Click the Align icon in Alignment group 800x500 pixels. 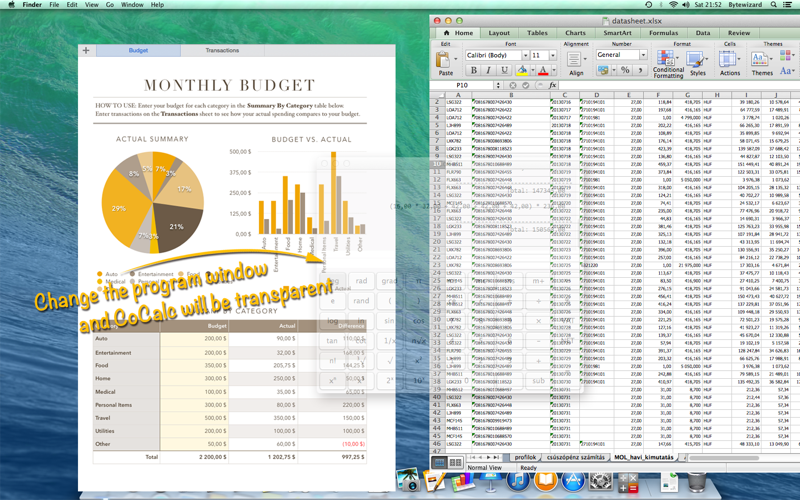coord(574,59)
